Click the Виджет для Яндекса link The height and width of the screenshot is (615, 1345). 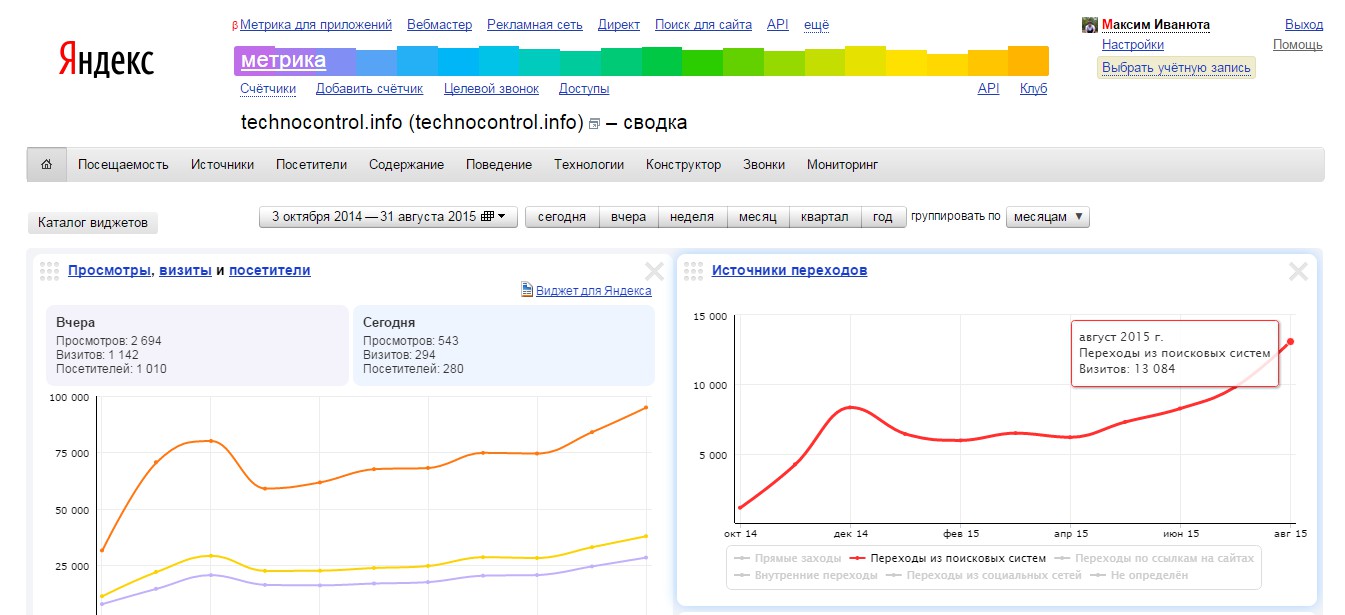pos(593,291)
